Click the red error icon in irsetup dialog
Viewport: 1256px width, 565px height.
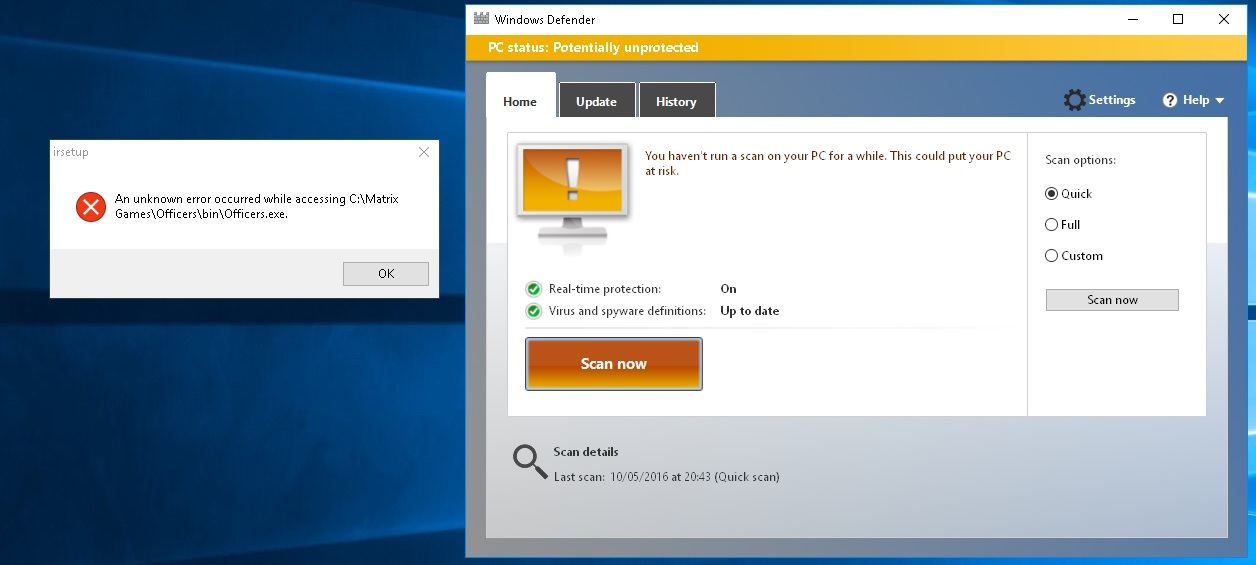click(x=90, y=207)
